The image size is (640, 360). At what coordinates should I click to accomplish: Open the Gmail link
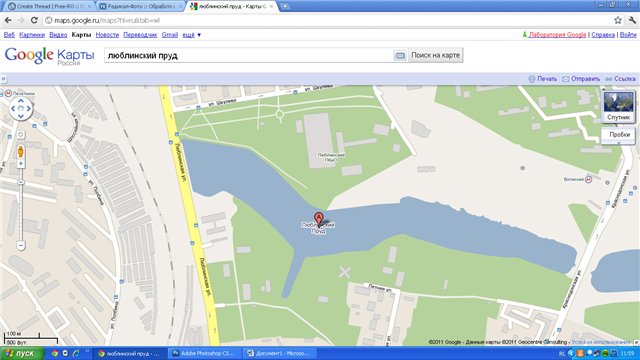[x=169, y=35]
